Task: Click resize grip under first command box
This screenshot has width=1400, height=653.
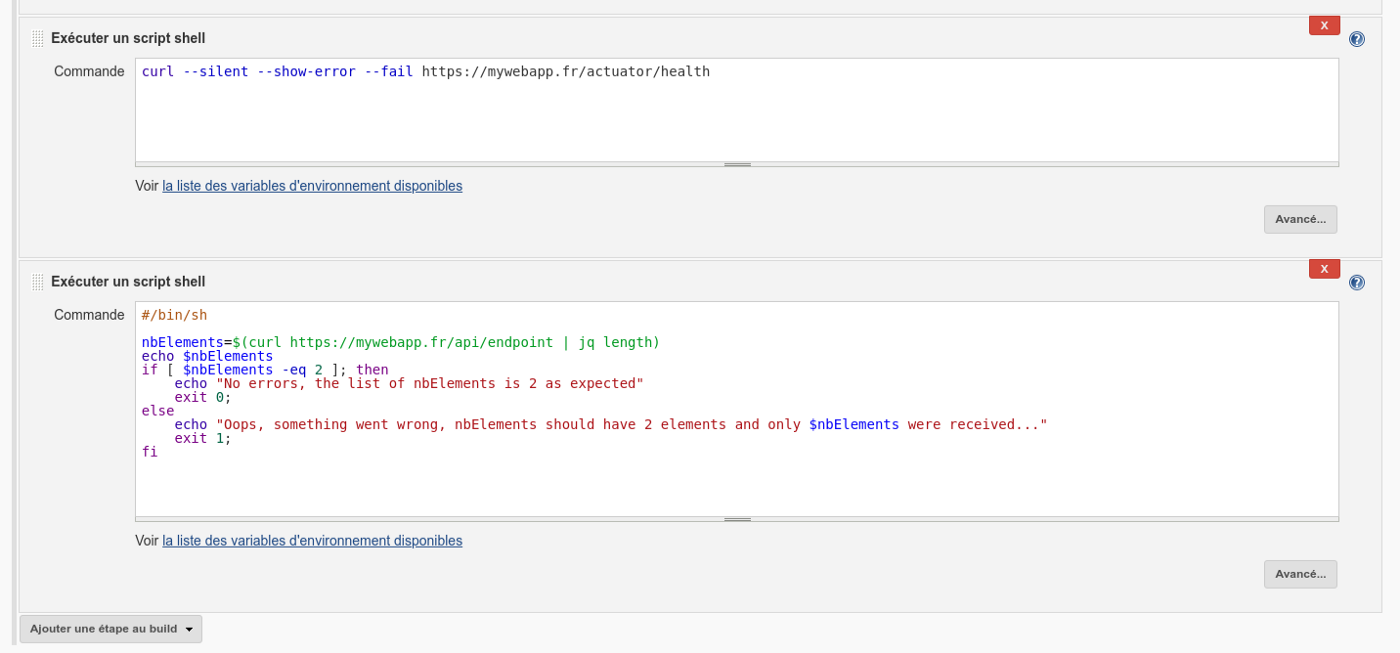Action: point(737,164)
